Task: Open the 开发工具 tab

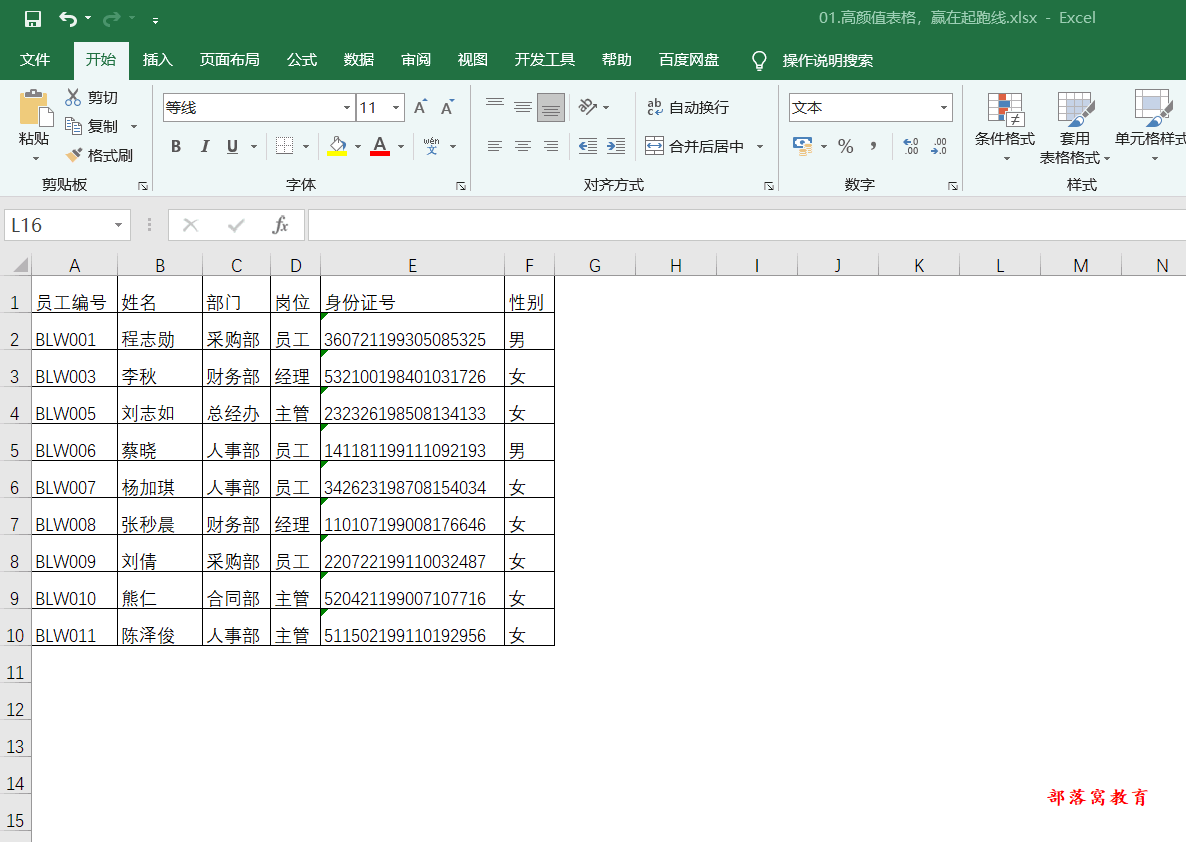Action: click(x=545, y=60)
